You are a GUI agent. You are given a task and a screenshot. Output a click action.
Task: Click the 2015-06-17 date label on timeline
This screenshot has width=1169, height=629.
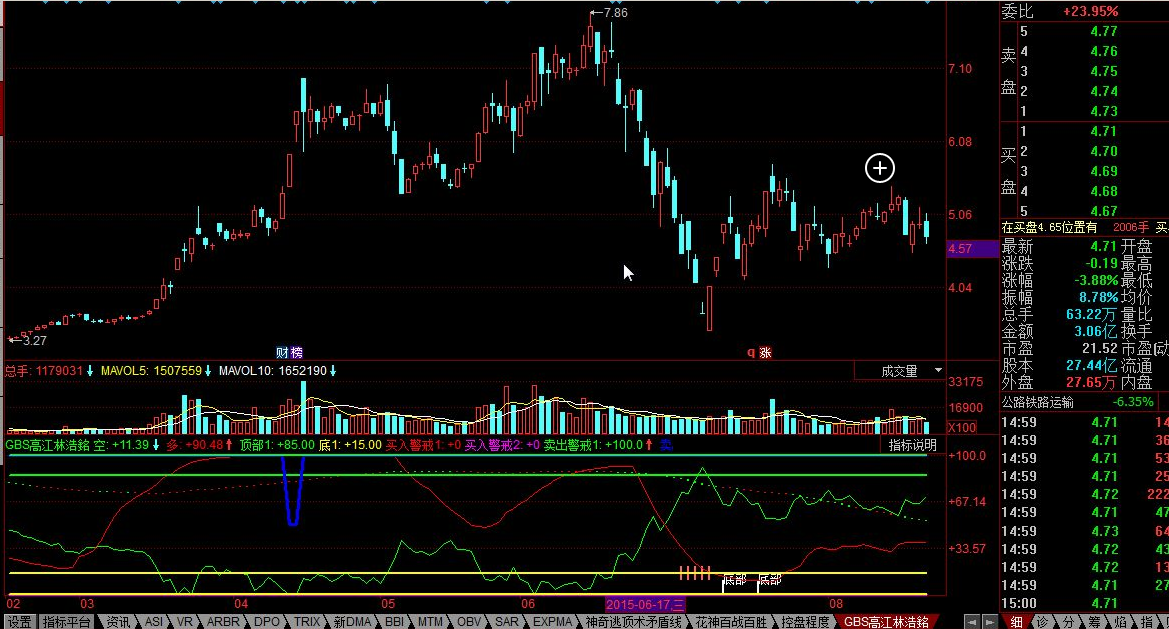click(645, 604)
